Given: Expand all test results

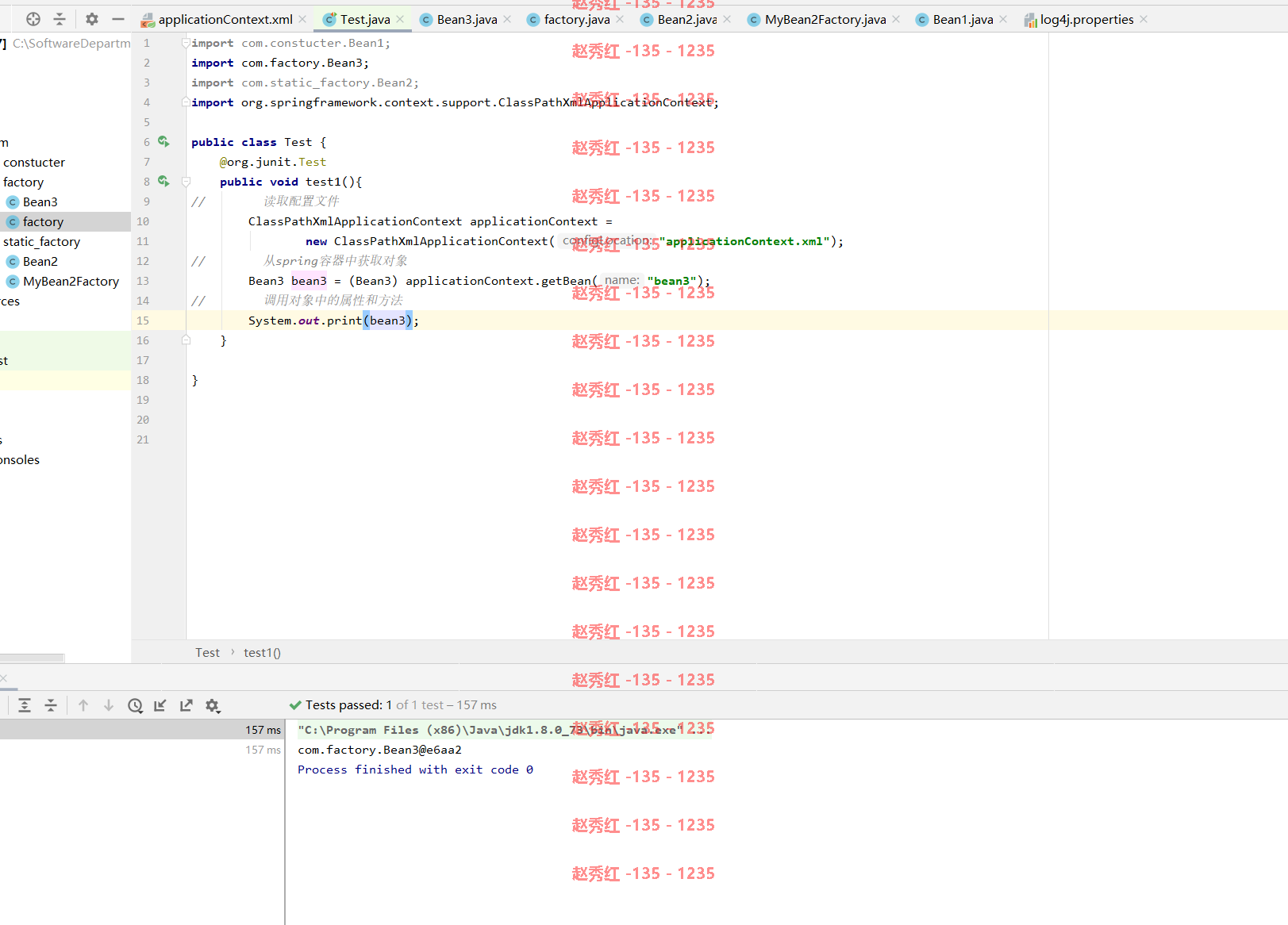Looking at the screenshot, I should (25, 705).
